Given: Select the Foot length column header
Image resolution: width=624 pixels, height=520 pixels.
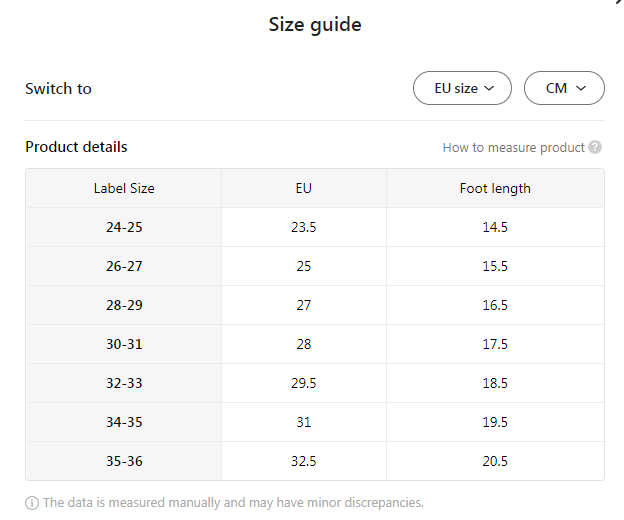Looking at the screenshot, I should [x=495, y=188].
